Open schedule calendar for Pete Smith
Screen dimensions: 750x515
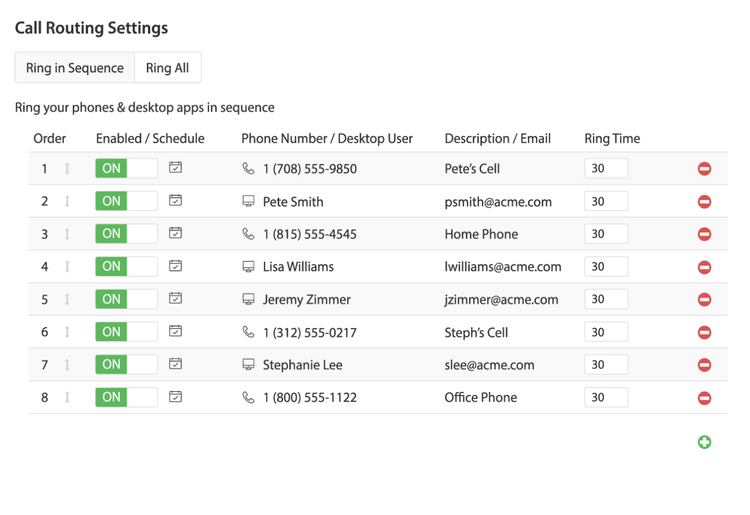175,201
